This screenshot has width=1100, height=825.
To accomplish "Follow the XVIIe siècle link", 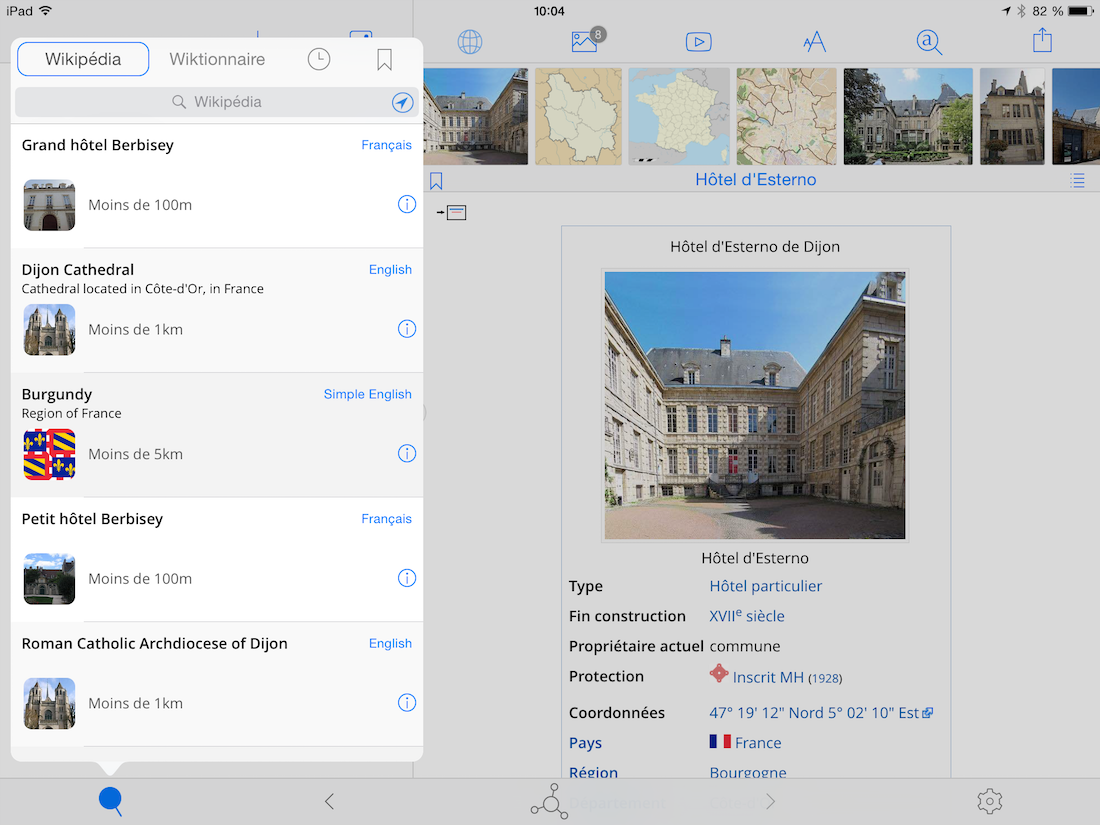I will (x=746, y=616).
